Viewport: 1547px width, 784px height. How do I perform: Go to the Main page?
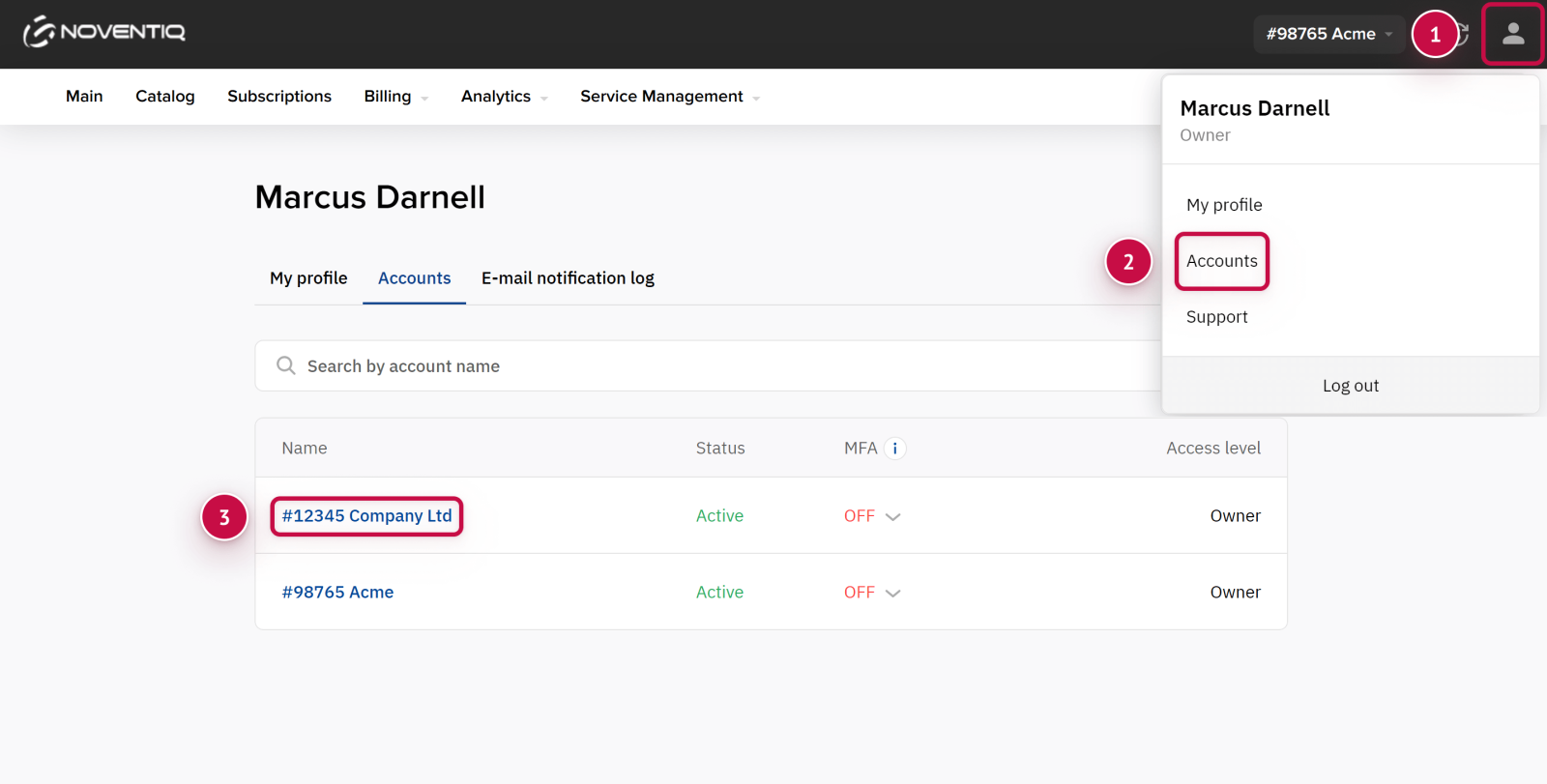[84, 97]
